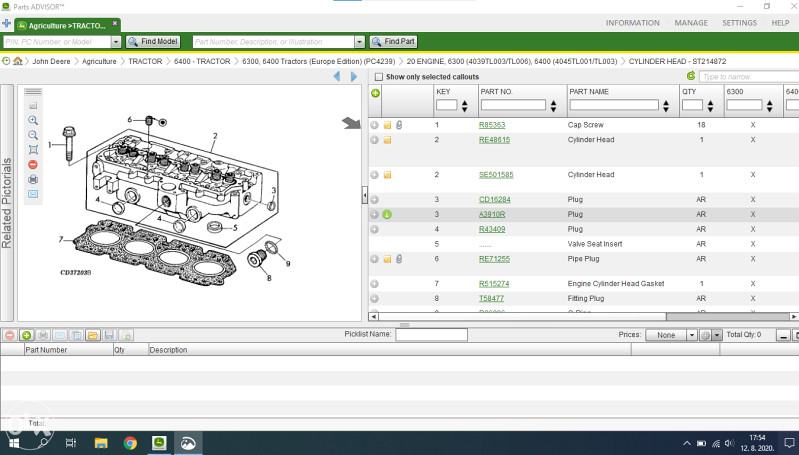
Task: Open the Prices dropdown showing None
Action: pos(671,335)
